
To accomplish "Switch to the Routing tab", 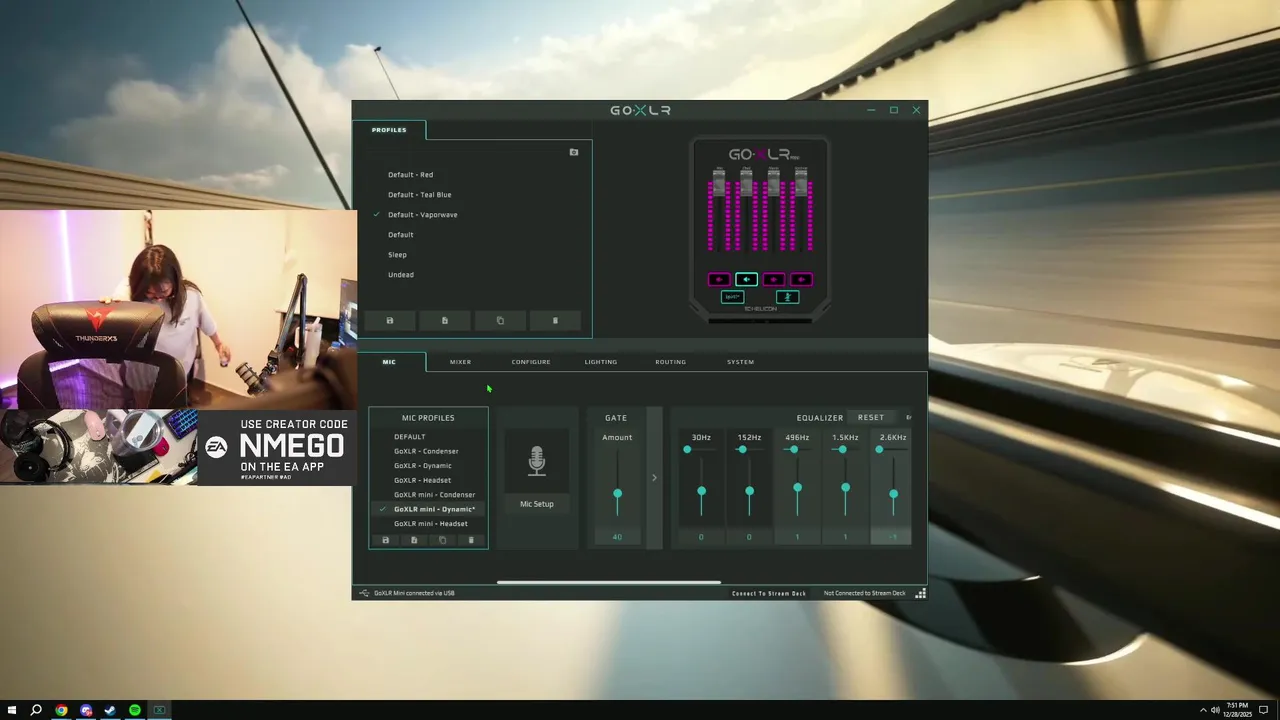I will click(670, 362).
